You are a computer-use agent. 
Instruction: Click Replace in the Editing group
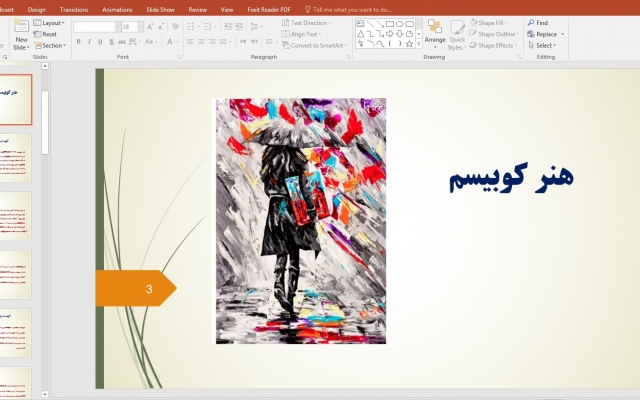pos(546,34)
